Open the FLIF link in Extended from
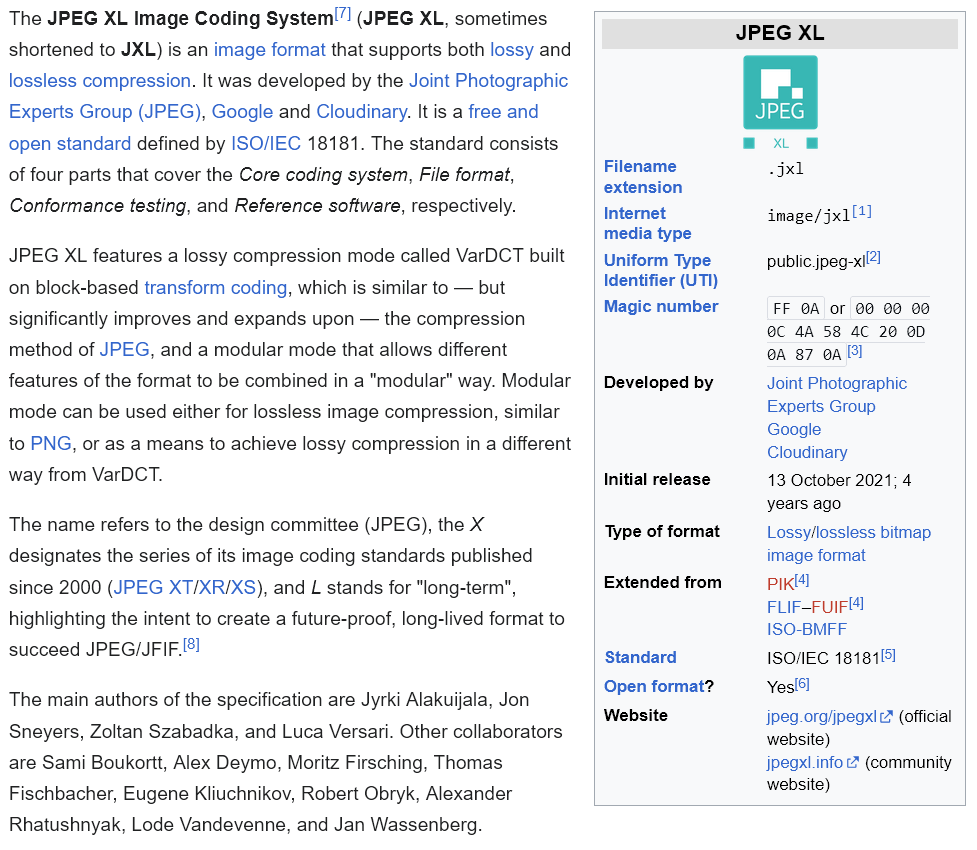 784,606
